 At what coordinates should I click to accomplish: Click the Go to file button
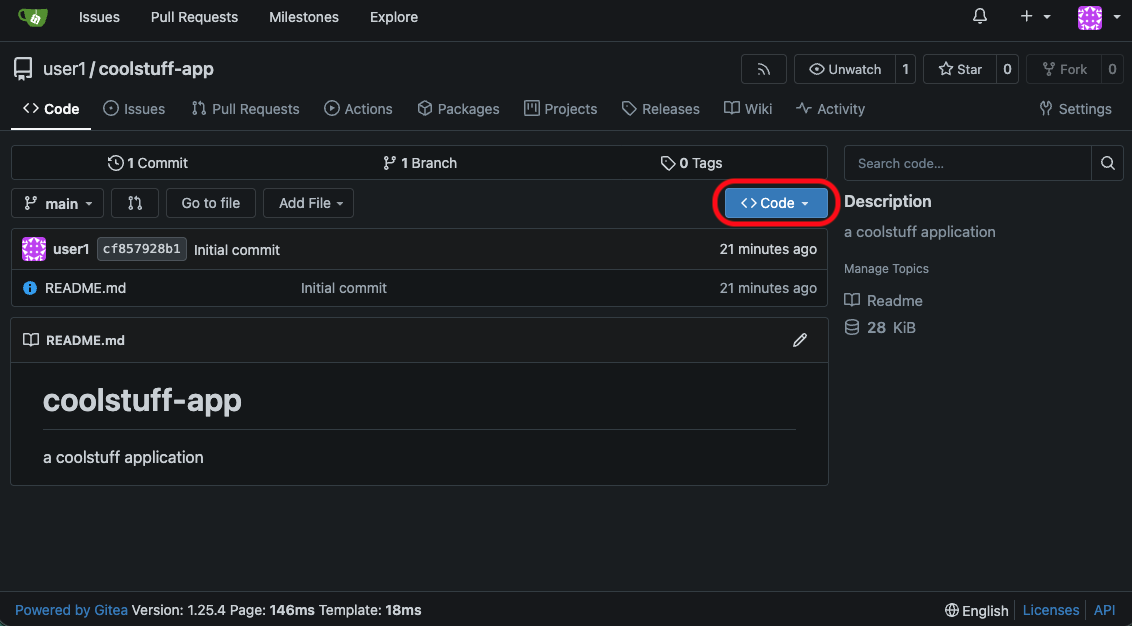211,203
